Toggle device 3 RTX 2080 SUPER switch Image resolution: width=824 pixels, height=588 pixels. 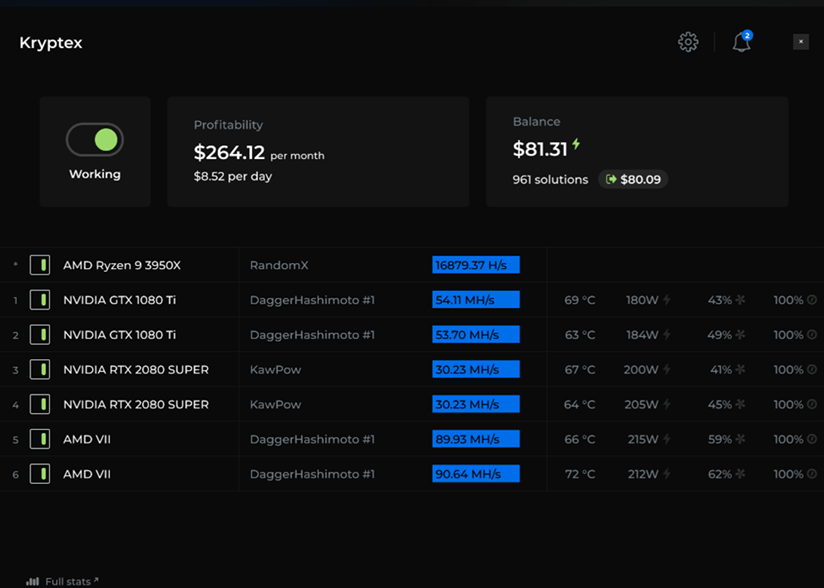[40, 369]
